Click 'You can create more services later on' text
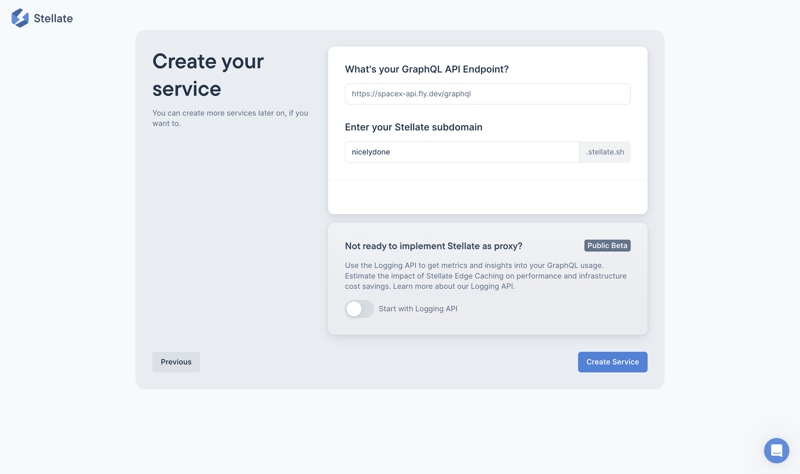 230,118
